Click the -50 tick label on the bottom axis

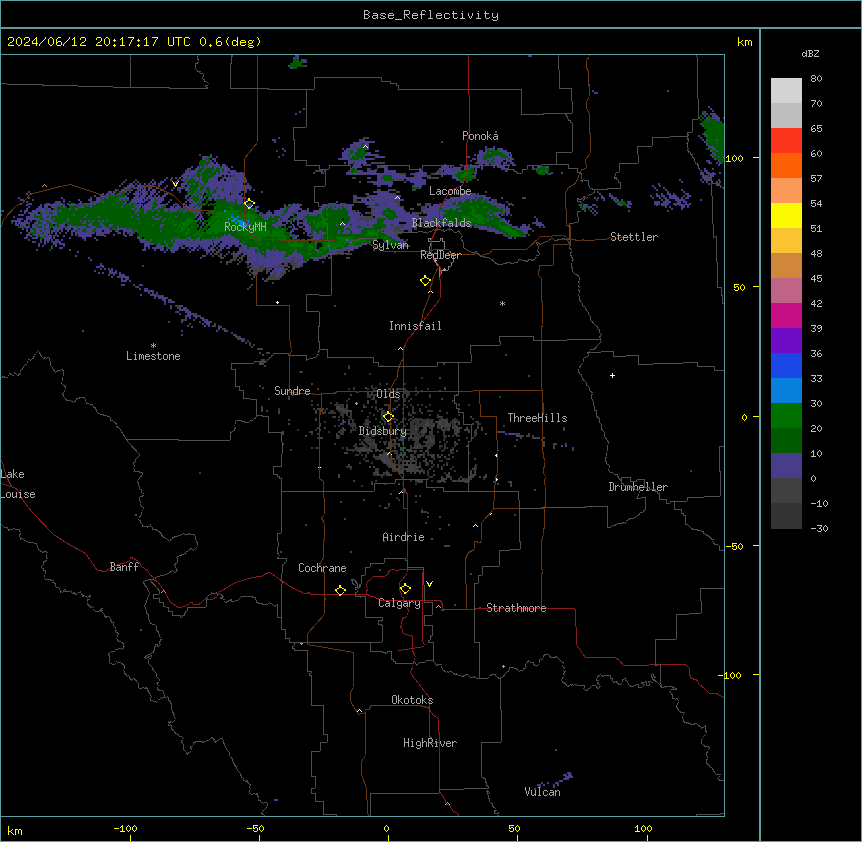click(255, 828)
